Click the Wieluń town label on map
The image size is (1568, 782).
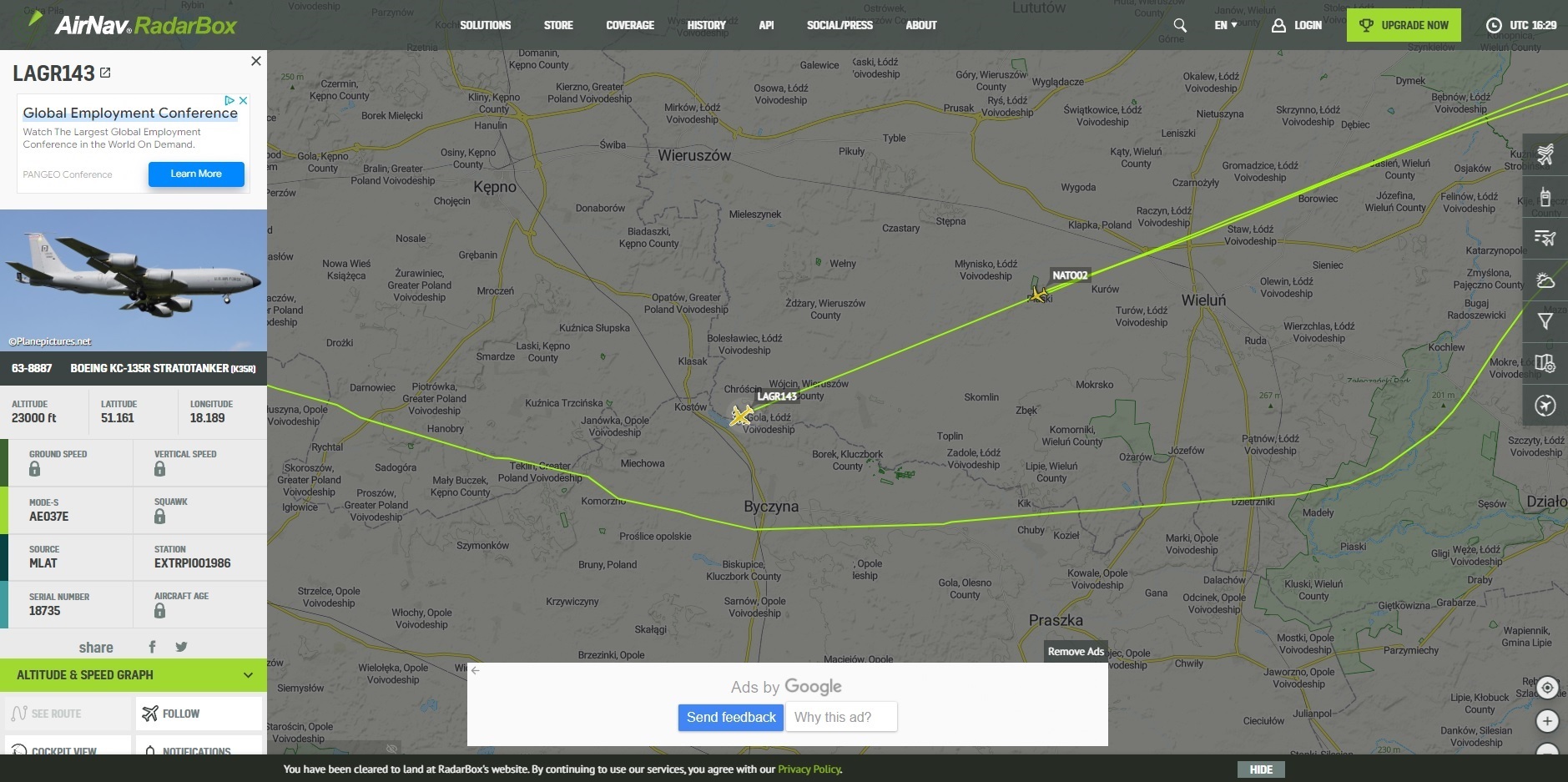pos(1204,300)
